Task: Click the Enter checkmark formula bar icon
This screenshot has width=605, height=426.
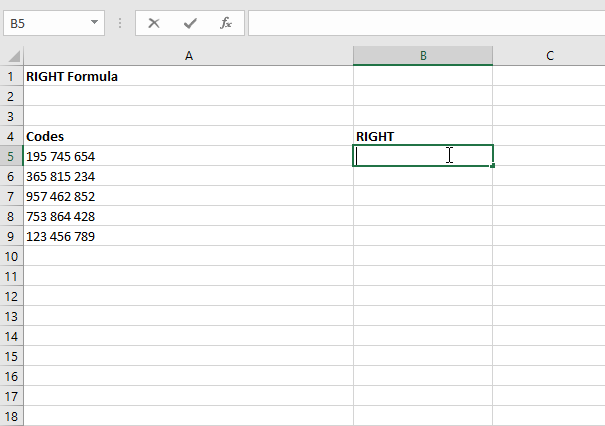Action: tap(190, 22)
